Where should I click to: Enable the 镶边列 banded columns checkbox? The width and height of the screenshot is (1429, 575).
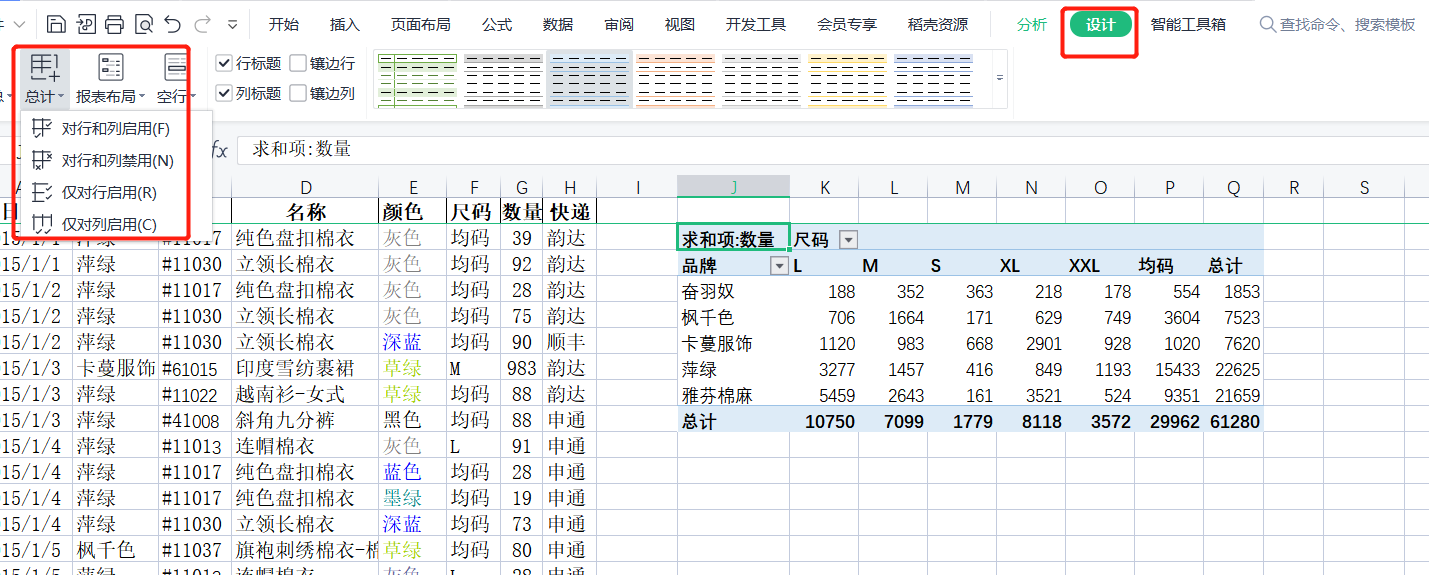pyautogui.click(x=298, y=94)
